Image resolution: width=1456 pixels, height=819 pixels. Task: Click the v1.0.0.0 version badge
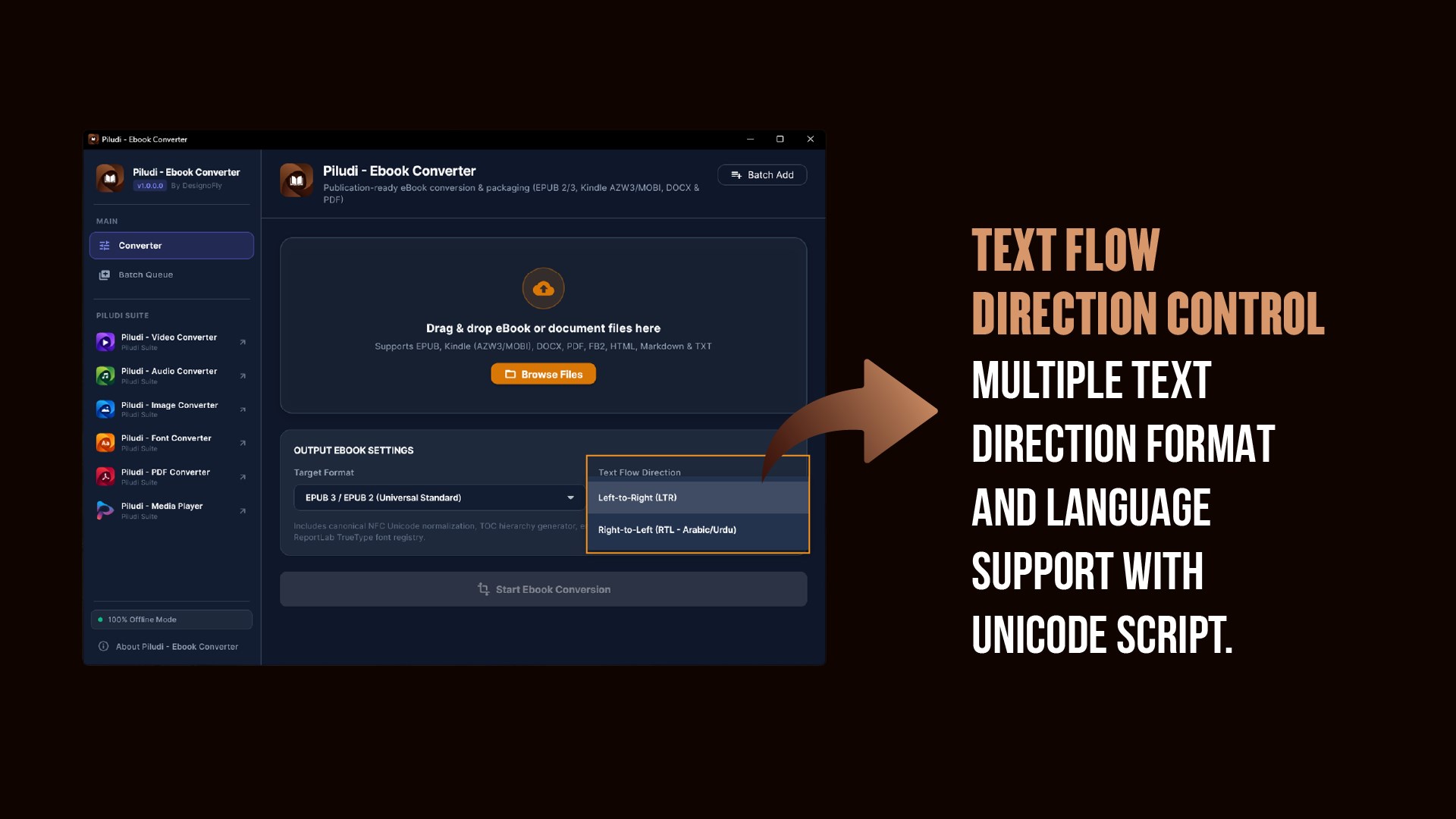150,186
